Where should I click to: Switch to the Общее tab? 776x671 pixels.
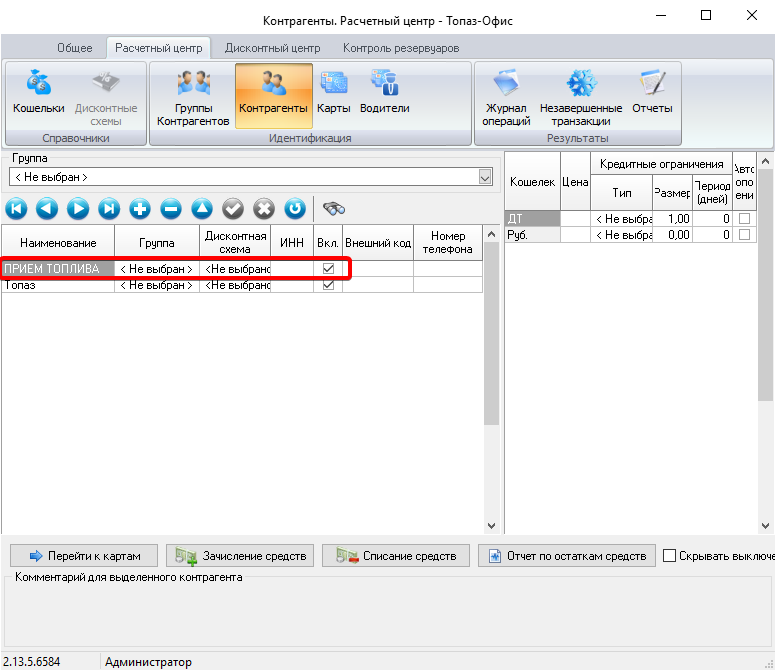point(75,48)
